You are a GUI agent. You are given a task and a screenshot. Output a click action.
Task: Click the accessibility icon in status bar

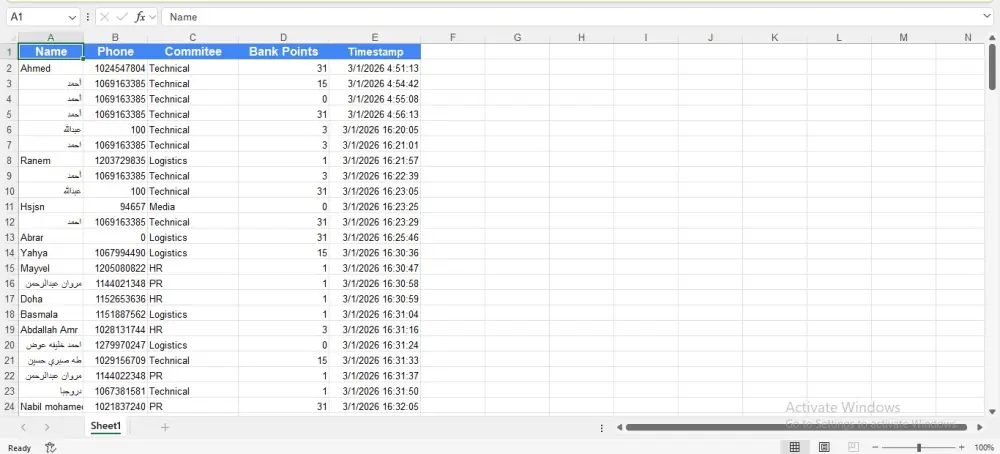(x=51, y=448)
